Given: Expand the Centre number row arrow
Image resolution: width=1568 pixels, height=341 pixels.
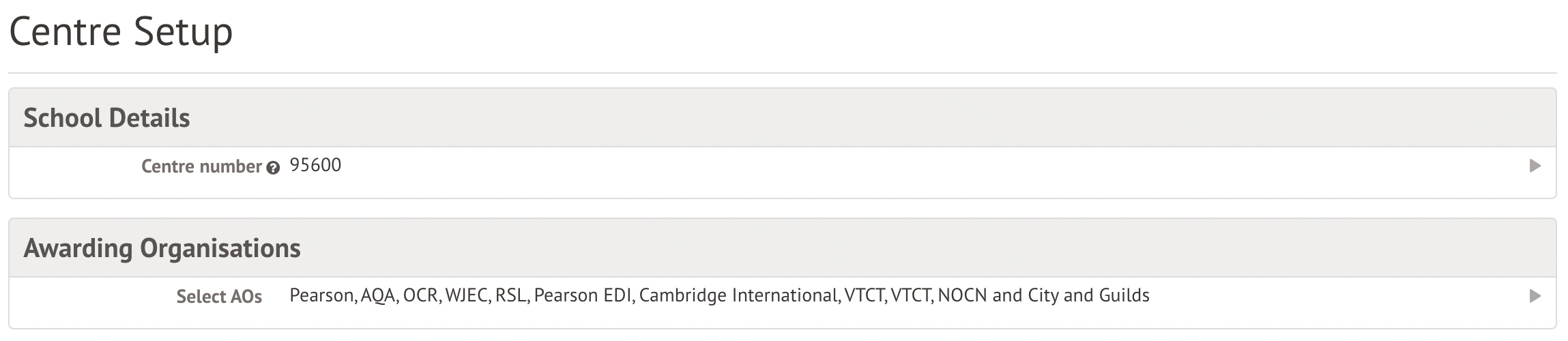Looking at the screenshot, I should 1535,166.
